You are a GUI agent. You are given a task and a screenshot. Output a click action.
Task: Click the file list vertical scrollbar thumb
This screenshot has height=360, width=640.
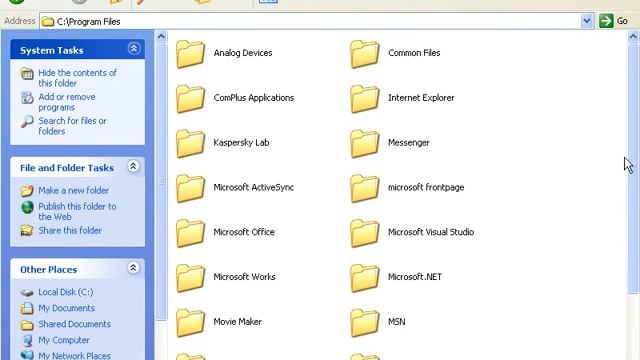pyautogui.click(x=633, y=168)
